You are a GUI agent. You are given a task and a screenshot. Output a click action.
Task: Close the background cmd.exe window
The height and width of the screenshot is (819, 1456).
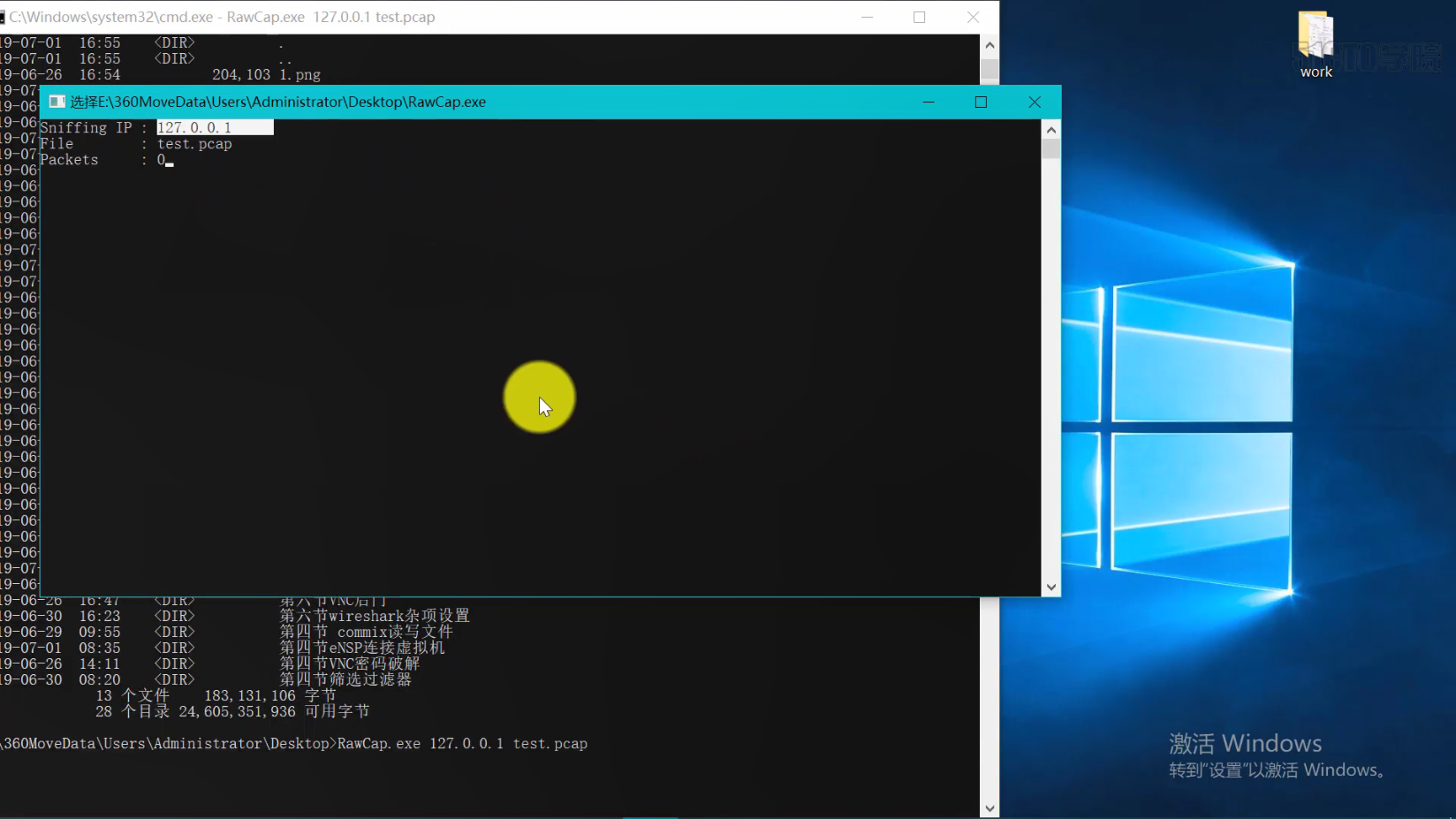(x=973, y=17)
